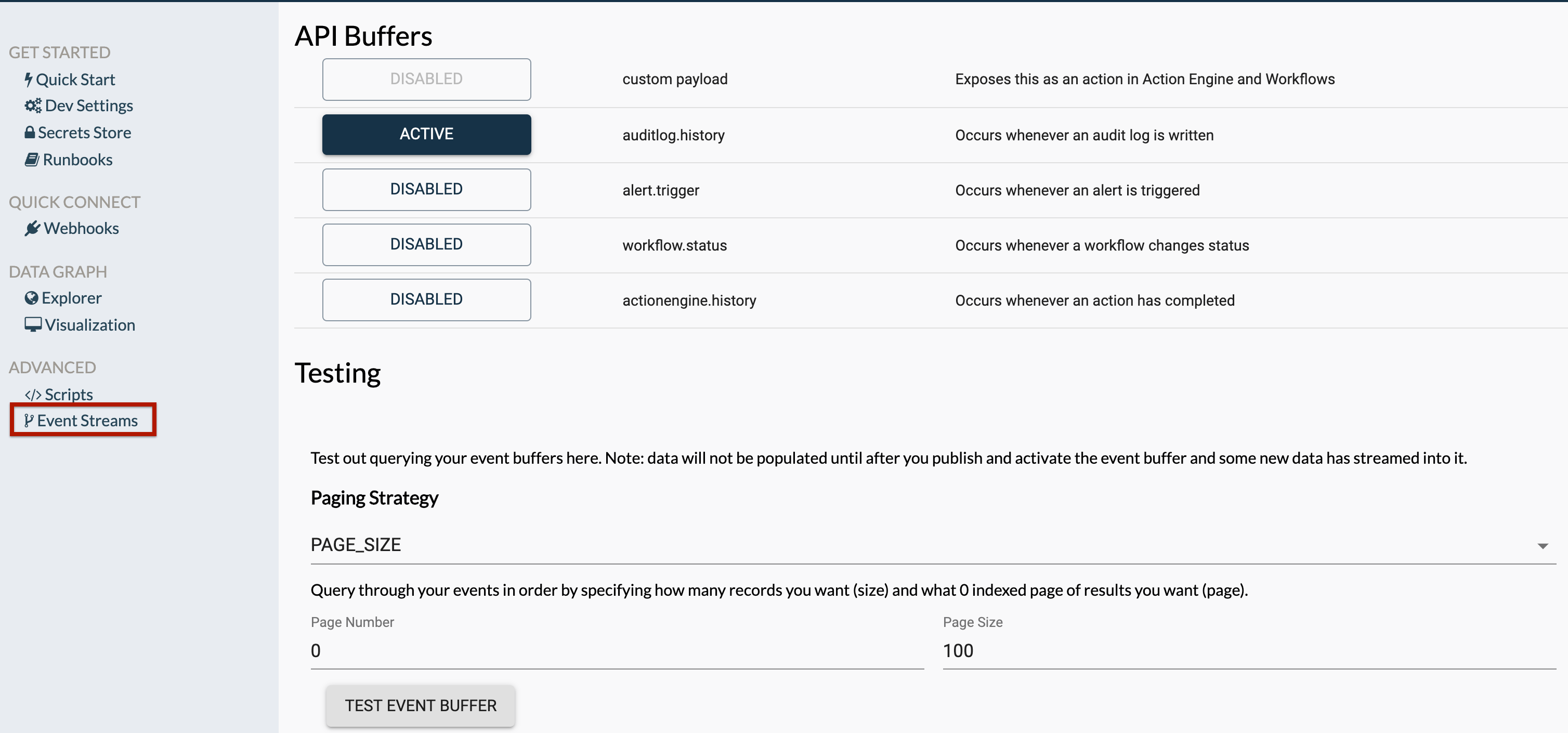Select the Event Streams branch icon

point(29,420)
